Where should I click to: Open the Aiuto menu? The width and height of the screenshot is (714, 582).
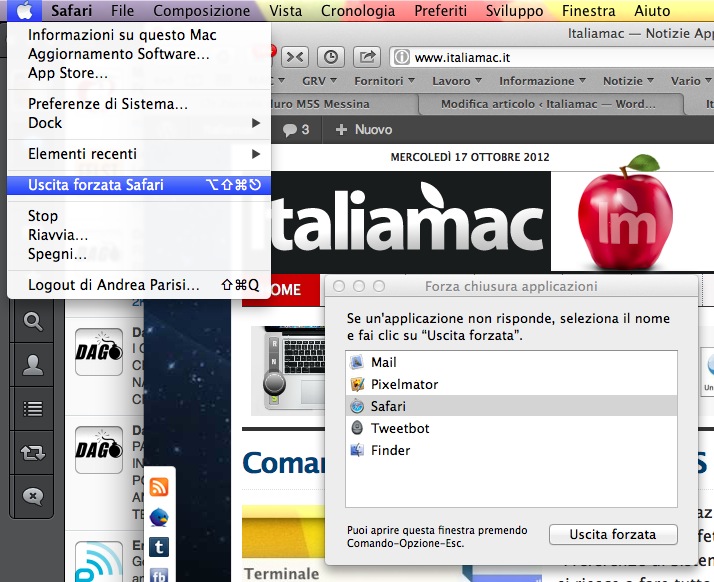(652, 10)
